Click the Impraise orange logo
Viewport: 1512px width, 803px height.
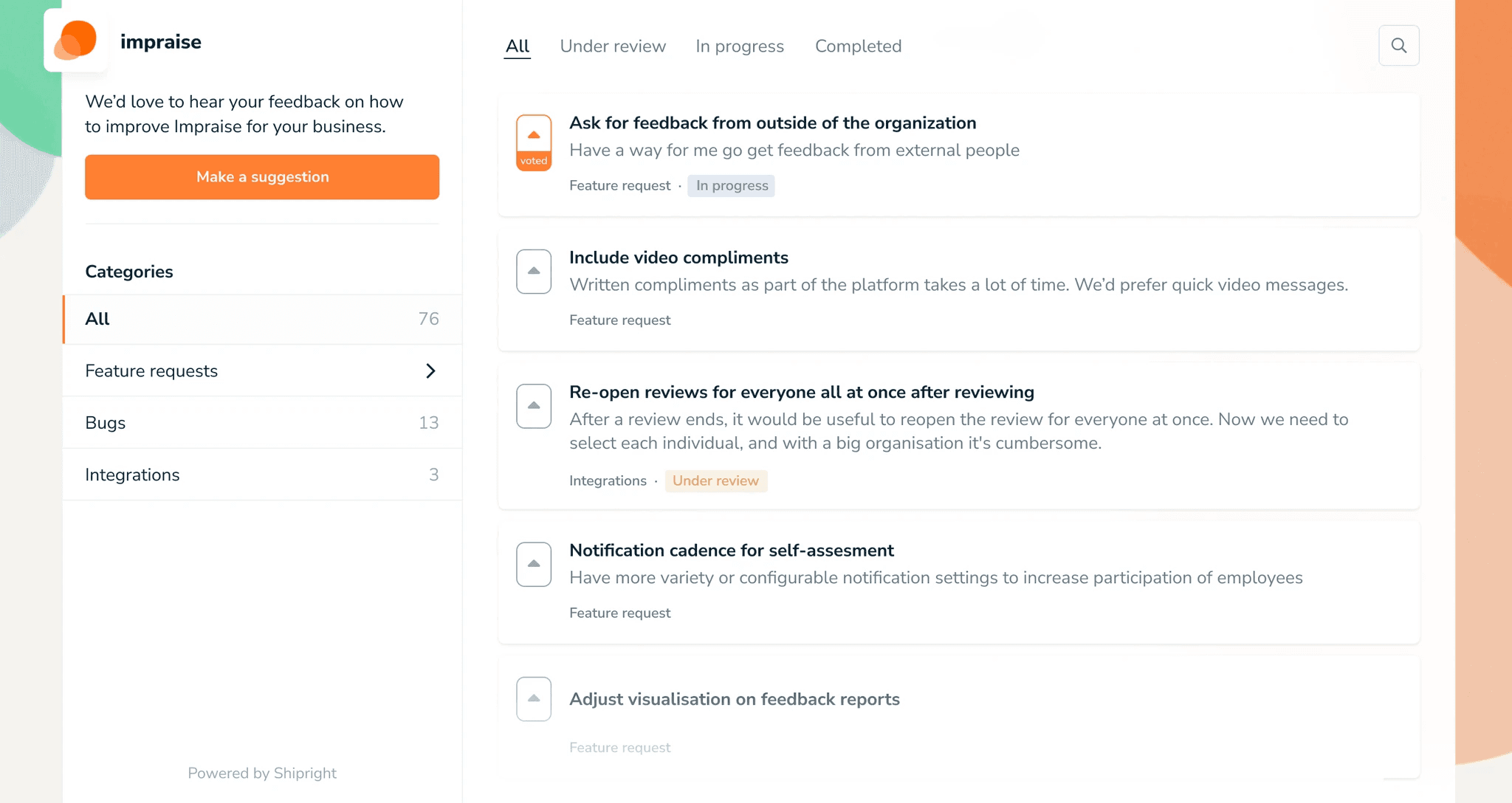(x=76, y=41)
